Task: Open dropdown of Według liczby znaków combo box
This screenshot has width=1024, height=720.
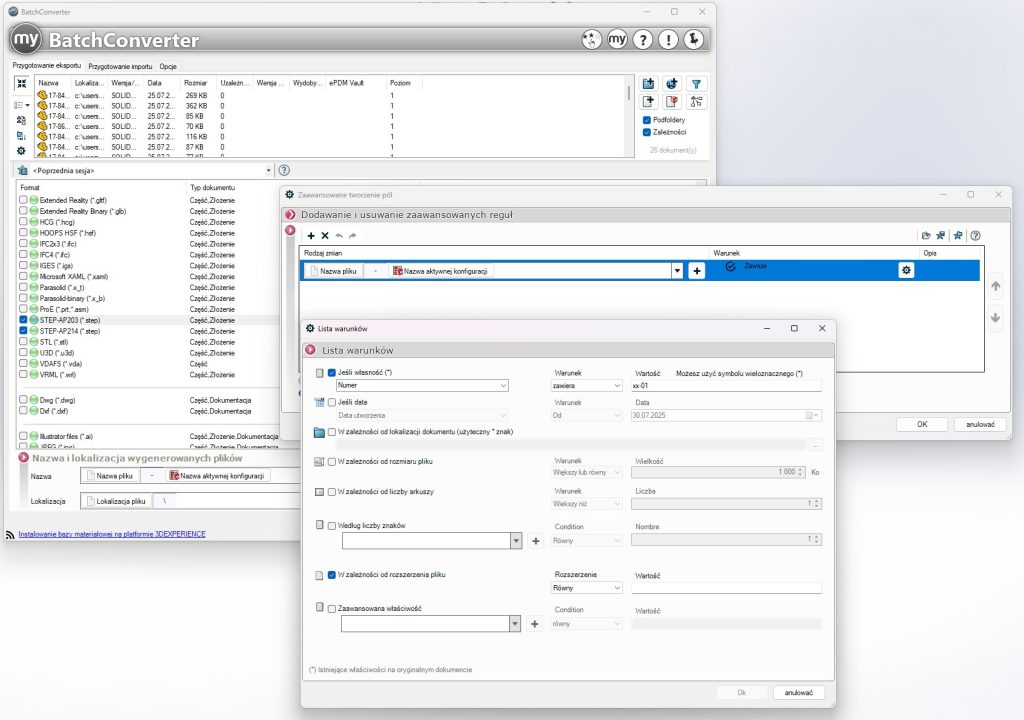Action: click(516, 541)
